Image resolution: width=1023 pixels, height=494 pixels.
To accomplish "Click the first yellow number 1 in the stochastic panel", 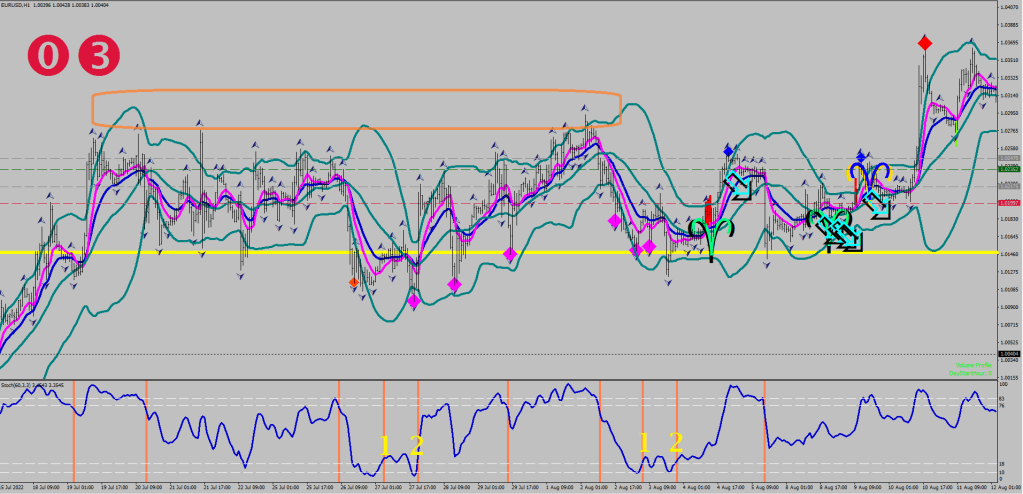I will pos(385,444).
